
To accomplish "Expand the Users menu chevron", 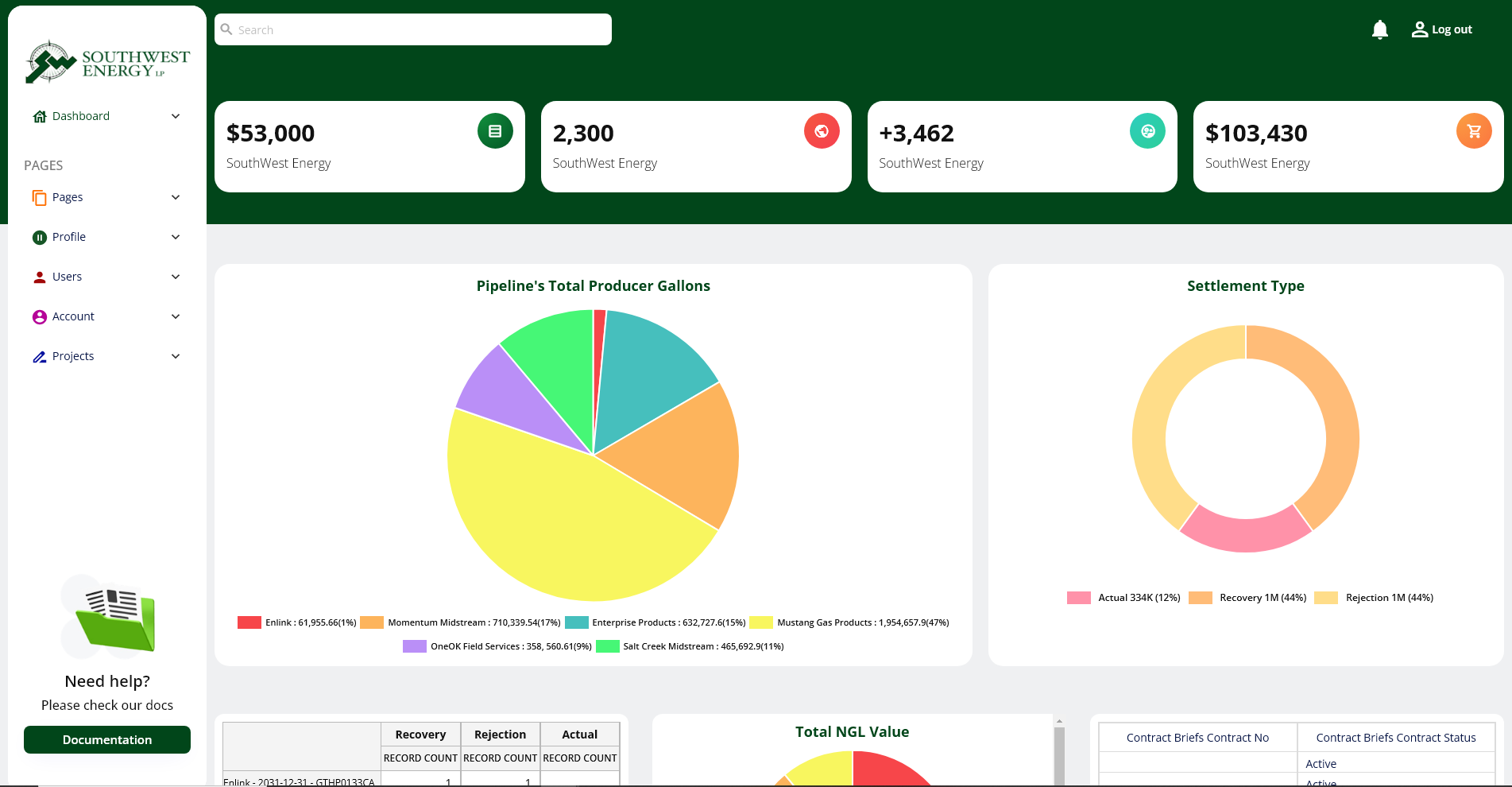I will 176,277.
